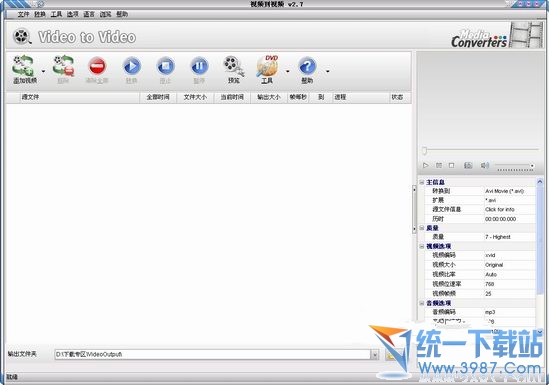This screenshot has height=385, width=549.
Task: Collapse the 质量 property group
Action: pyautogui.click(x=422, y=228)
